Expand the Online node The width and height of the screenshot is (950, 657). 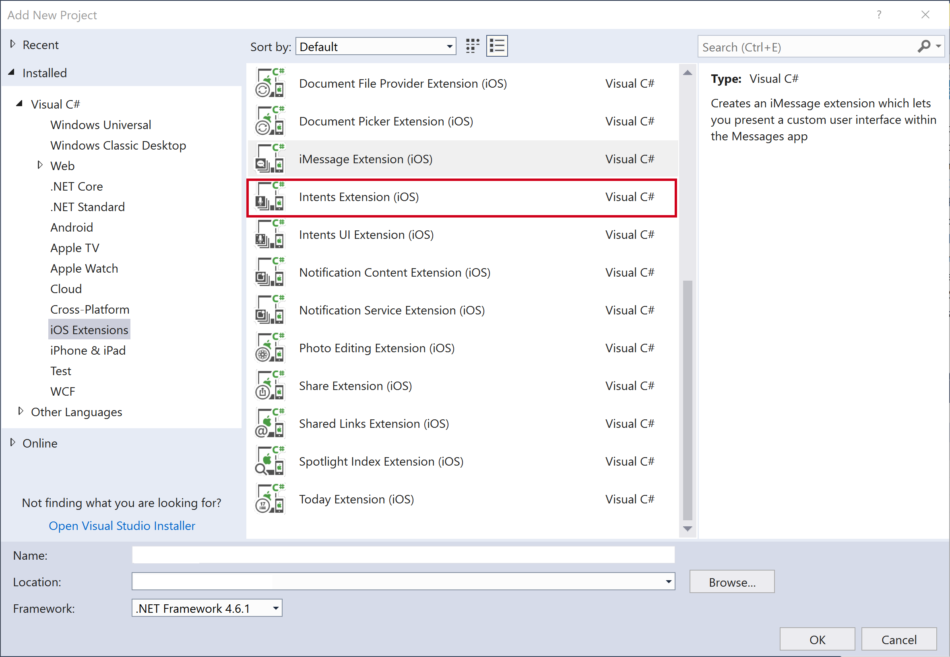click(13, 442)
